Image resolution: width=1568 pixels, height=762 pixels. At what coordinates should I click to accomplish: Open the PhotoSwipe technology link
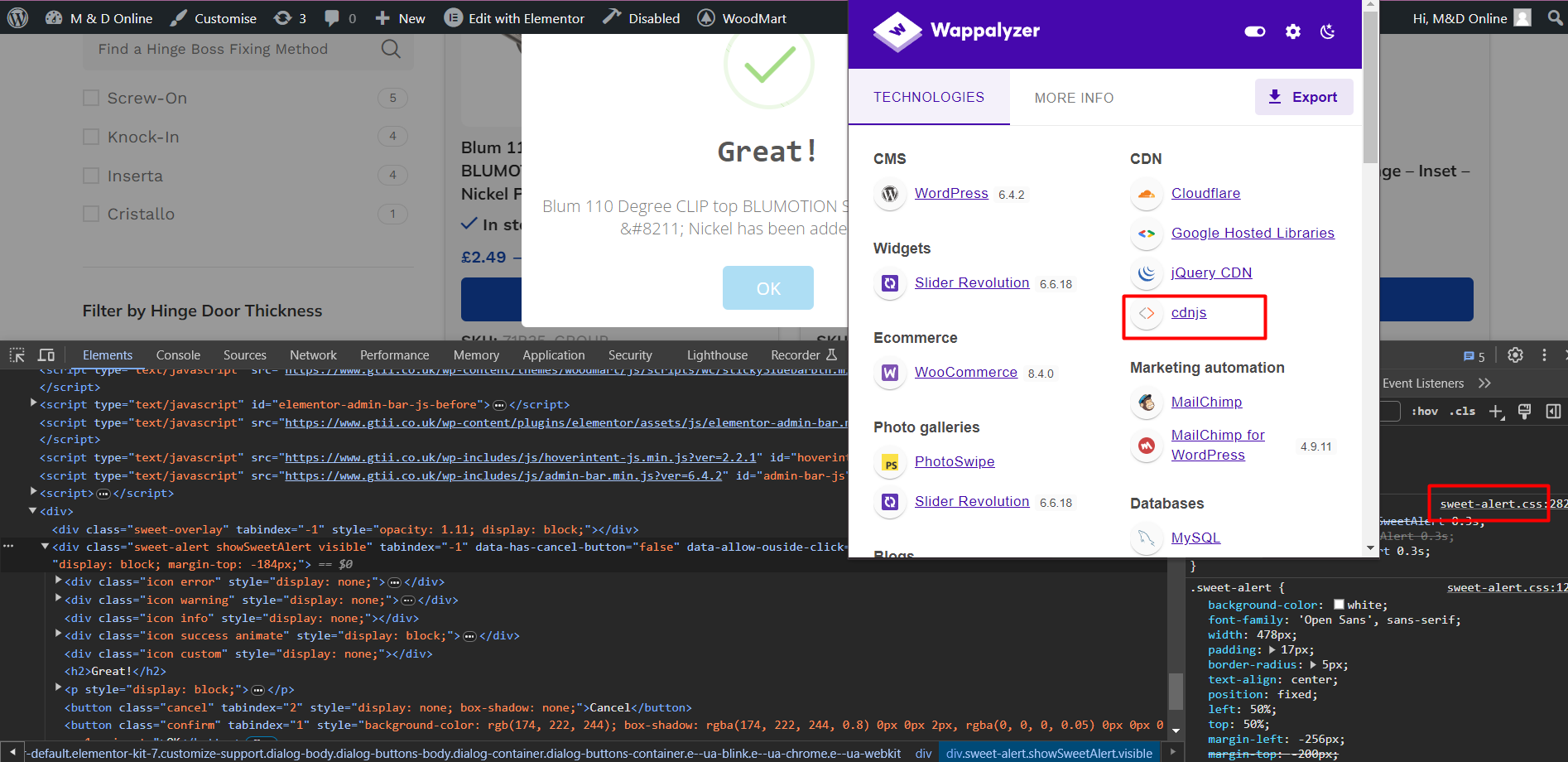click(955, 461)
